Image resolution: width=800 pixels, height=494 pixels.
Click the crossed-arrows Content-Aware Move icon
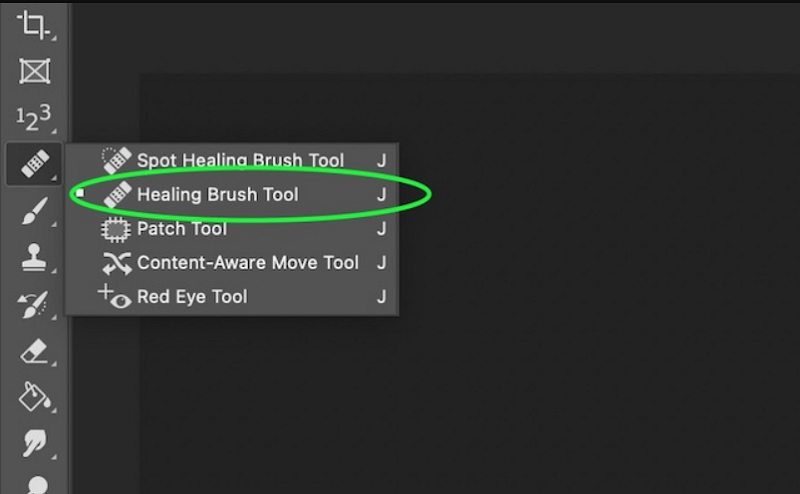tap(117, 263)
